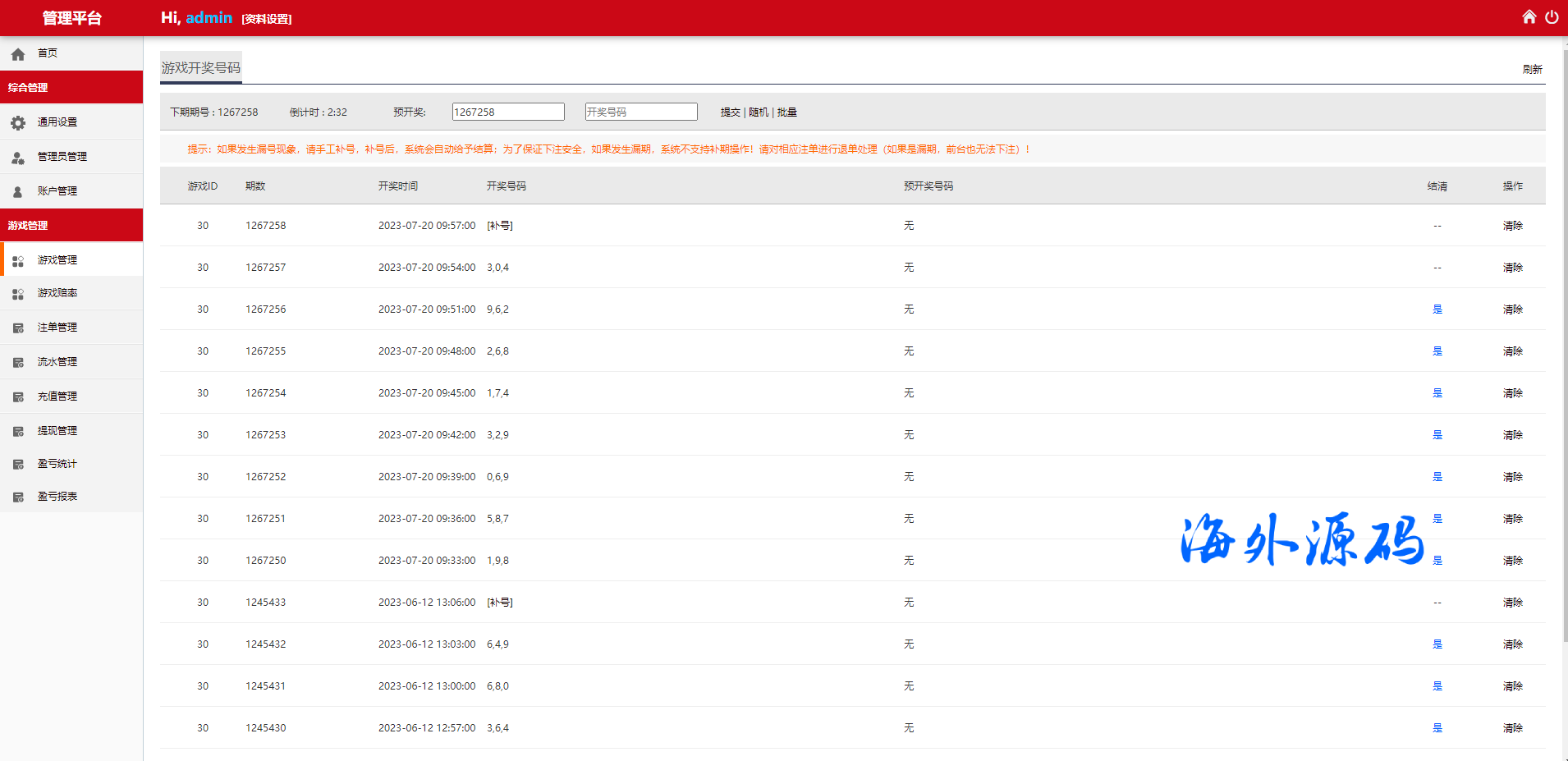The image size is (1568, 761).
Task: Click the icon beside 注单管理
Action: tap(18, 328)
